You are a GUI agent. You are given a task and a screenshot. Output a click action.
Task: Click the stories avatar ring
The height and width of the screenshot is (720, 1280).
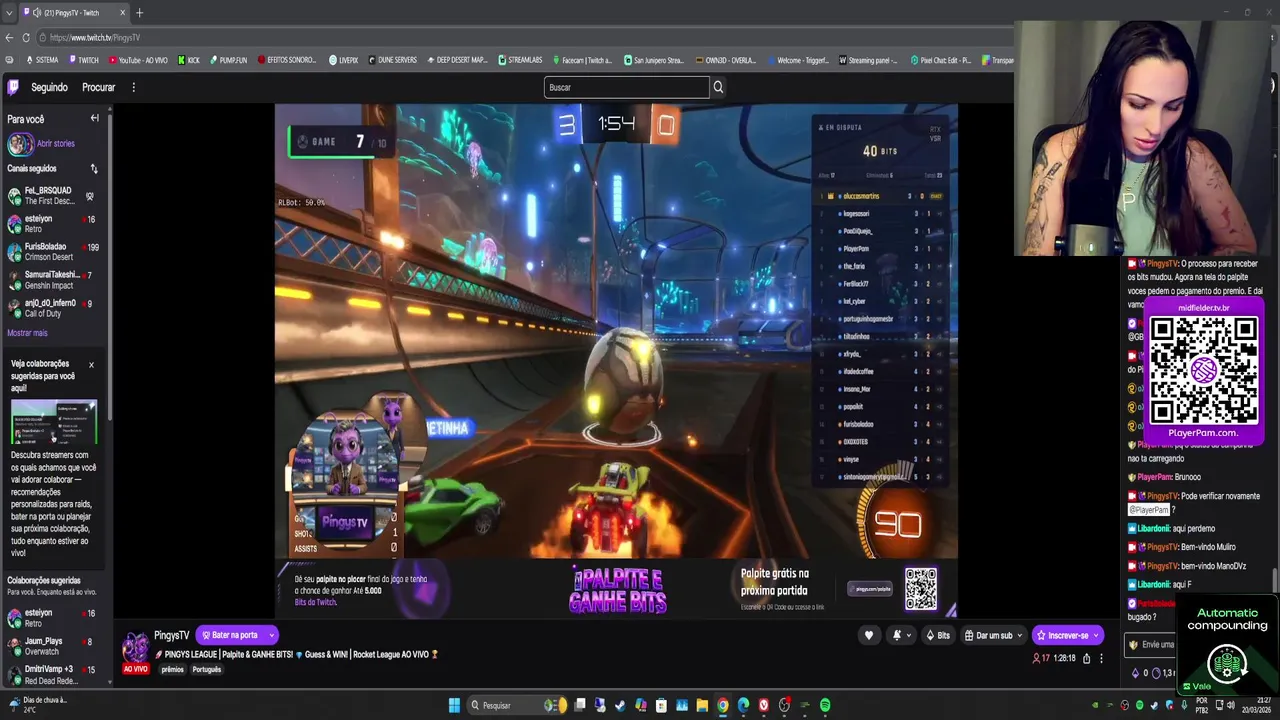pyautogui.click(x=19, y=144)
